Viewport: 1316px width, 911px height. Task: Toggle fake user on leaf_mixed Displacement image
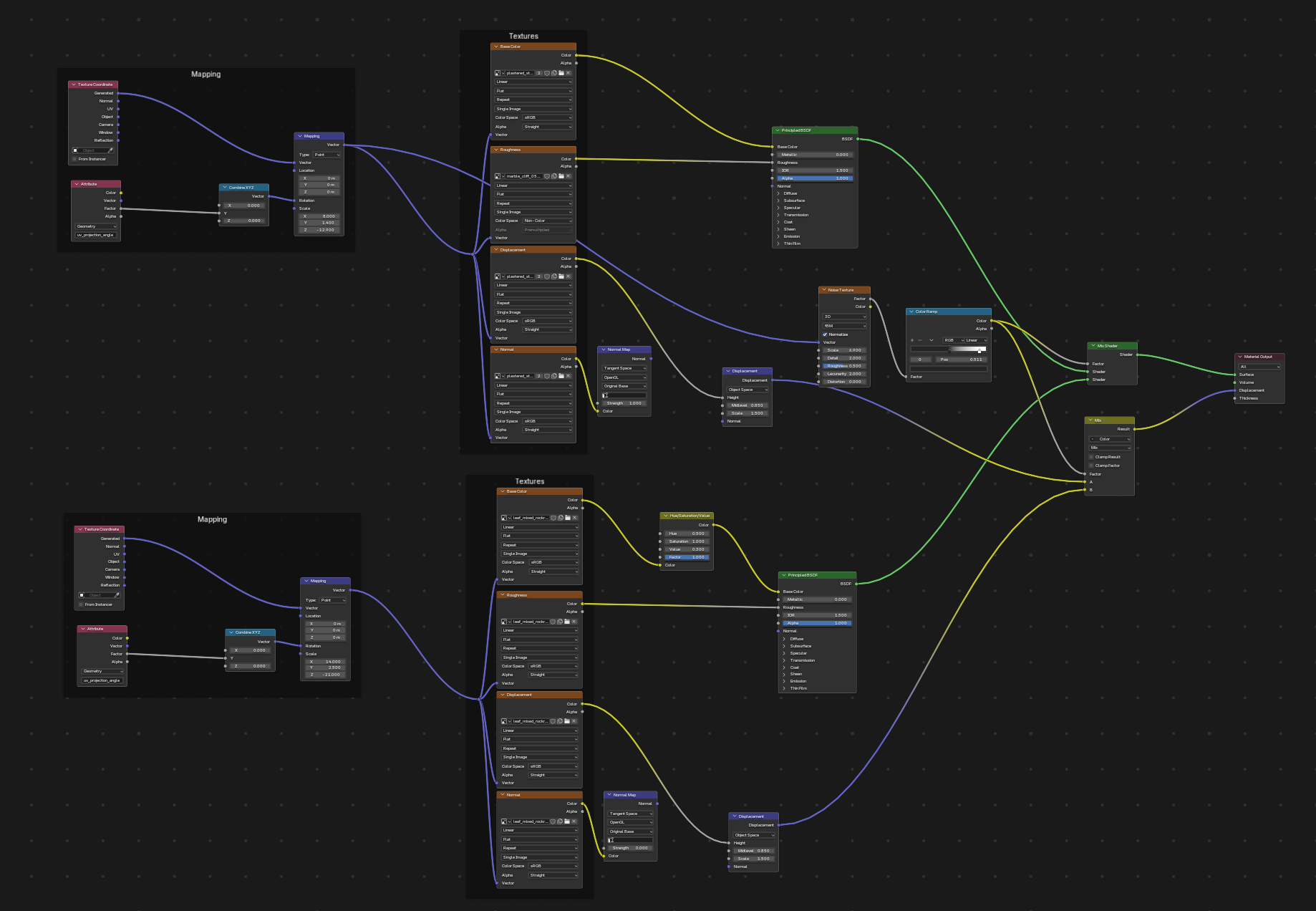pyautogui.click(x=553, y=721)
